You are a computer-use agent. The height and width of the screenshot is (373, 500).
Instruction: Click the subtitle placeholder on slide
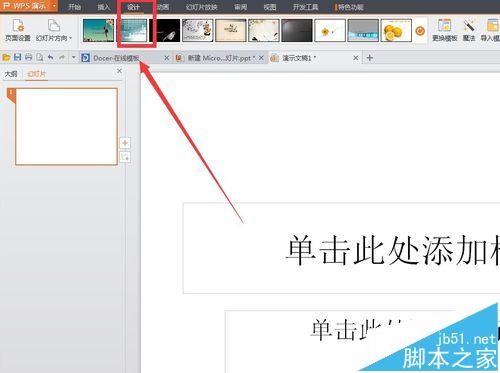(362, 342)
